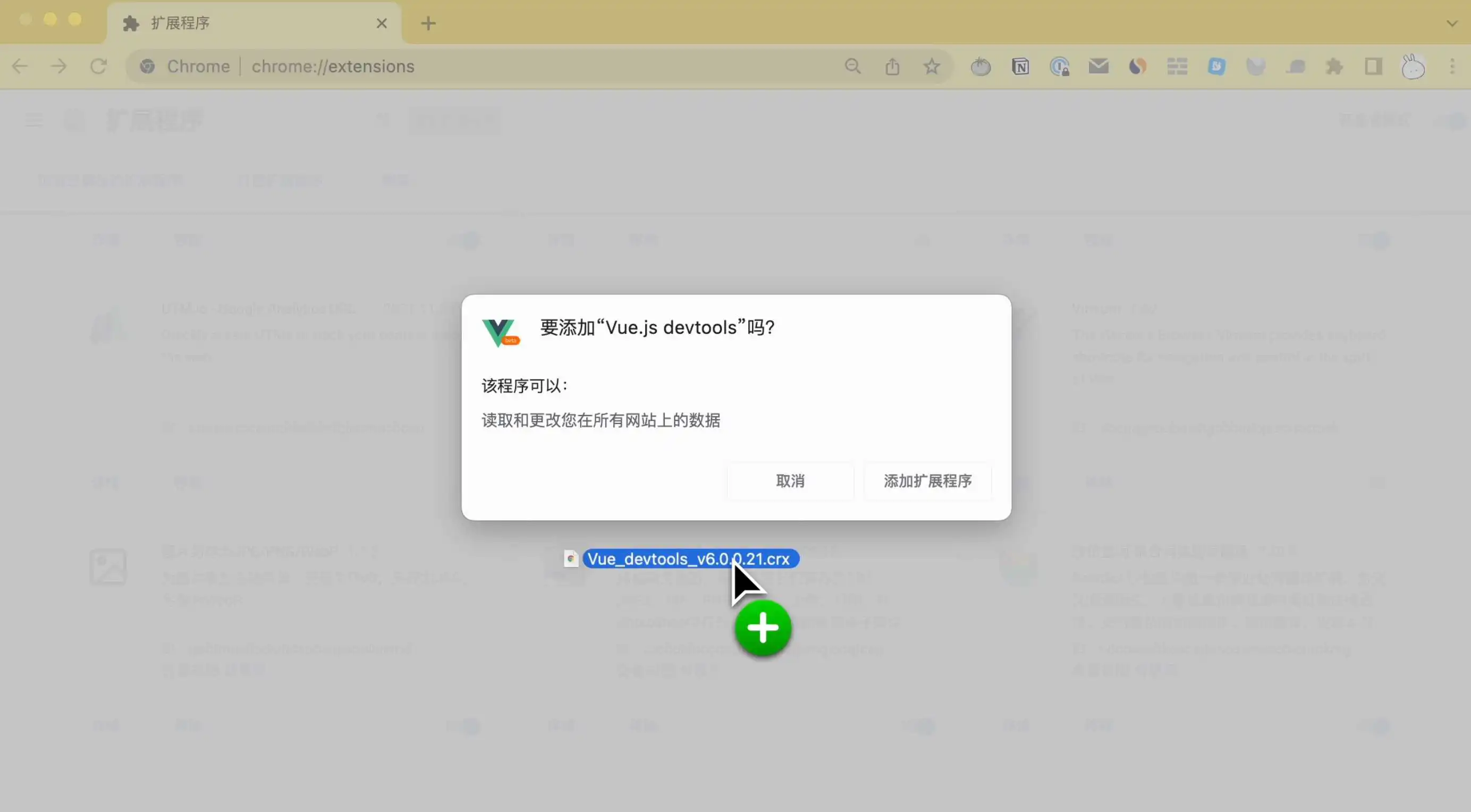Open the Chrome three-dot menu
The height and width of the screenshot is (812, 1471).
click(1452, 67)
